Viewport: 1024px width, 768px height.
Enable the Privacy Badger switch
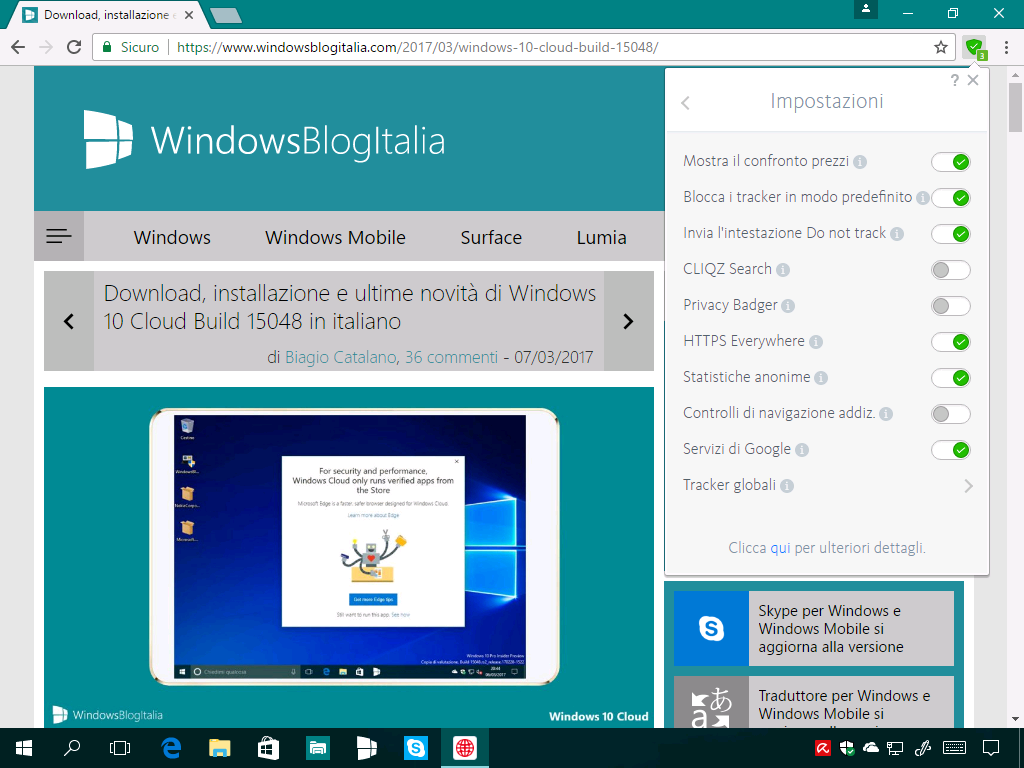pos(951,306)
